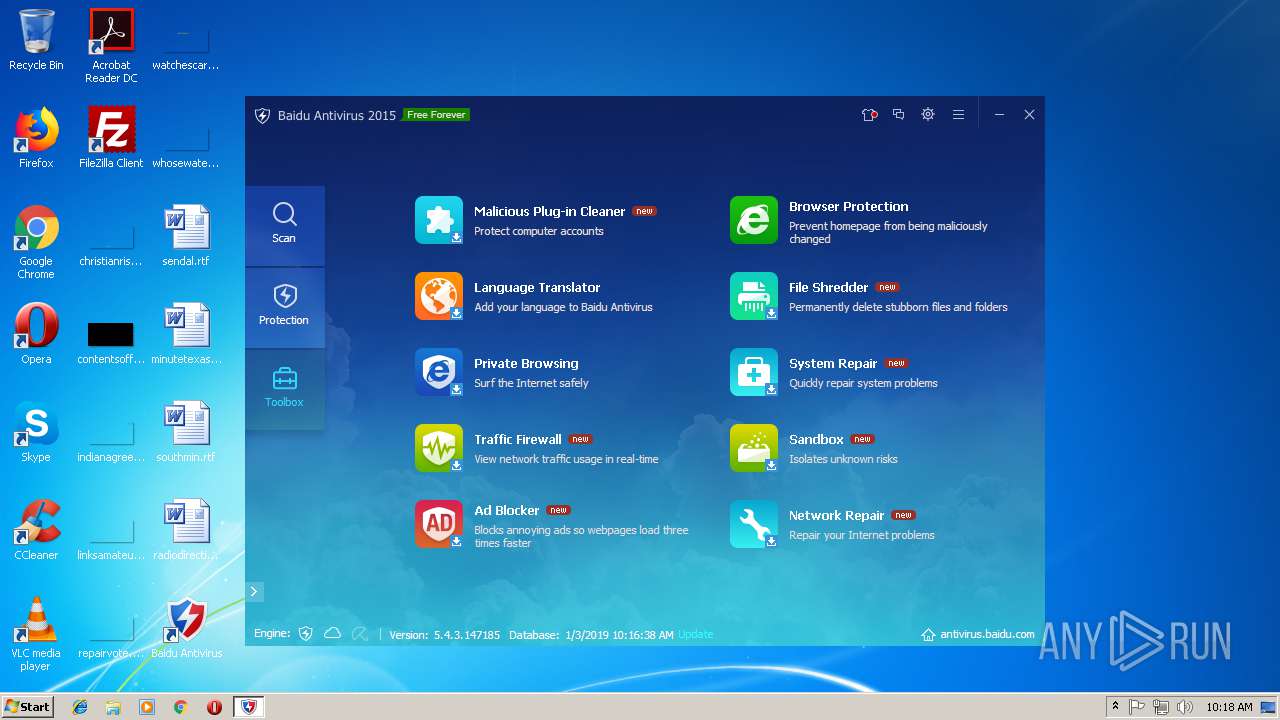Select the Baidu Antivirus desktop shortcut
Viewport: 1280px width, 720px height.
[x=186, y=628]
